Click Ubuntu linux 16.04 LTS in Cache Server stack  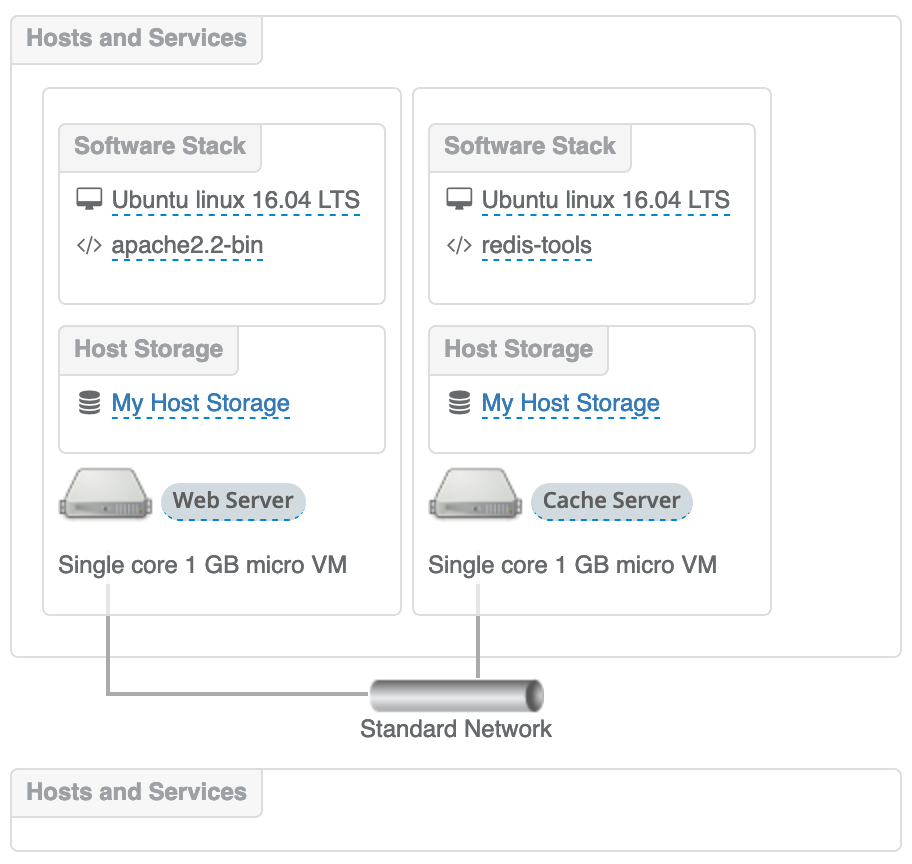tap(605, 200)
